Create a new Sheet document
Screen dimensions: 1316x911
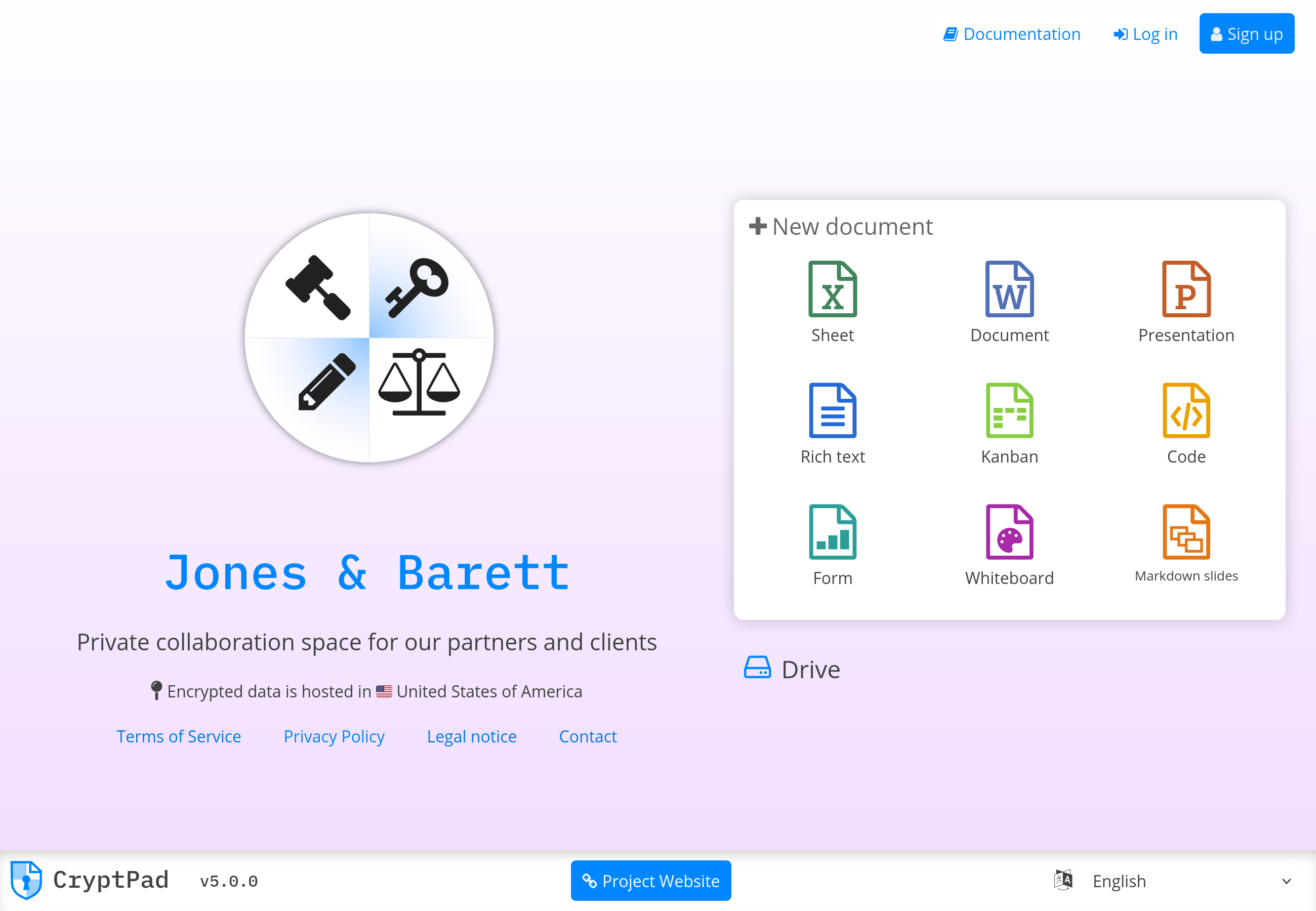click(832, 301)
